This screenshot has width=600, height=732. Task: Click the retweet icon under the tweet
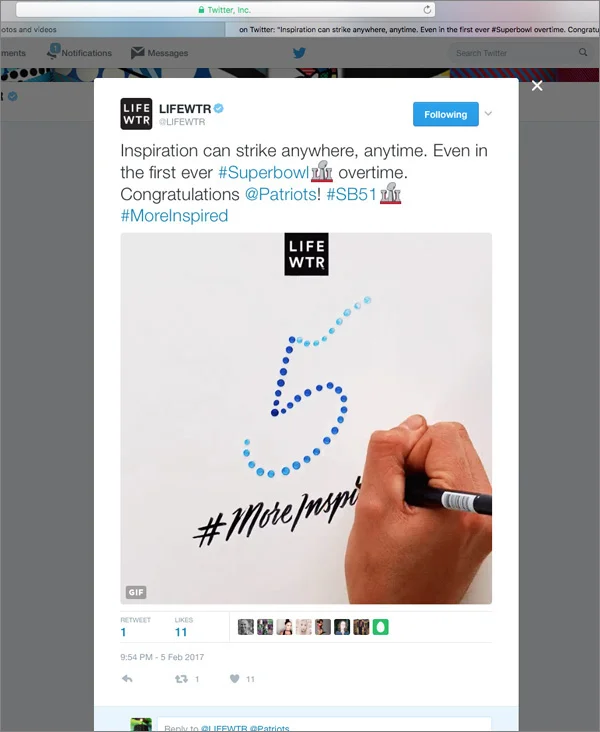point(181,679)
